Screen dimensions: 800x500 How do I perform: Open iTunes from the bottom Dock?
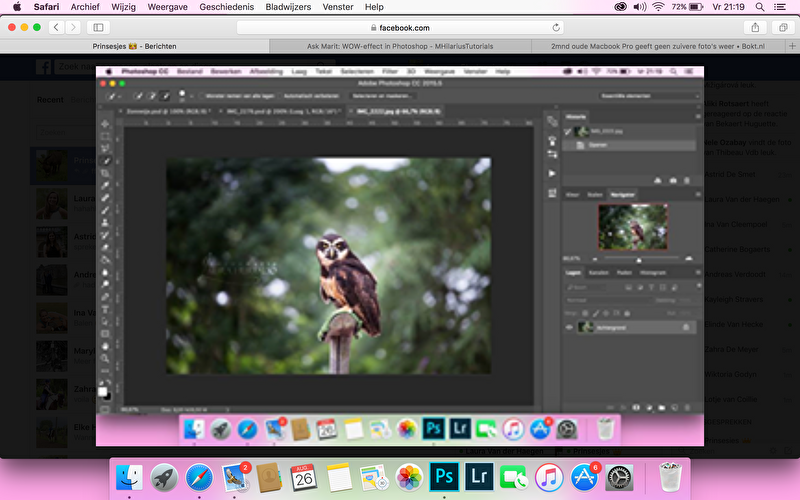[x=548, y=477]
